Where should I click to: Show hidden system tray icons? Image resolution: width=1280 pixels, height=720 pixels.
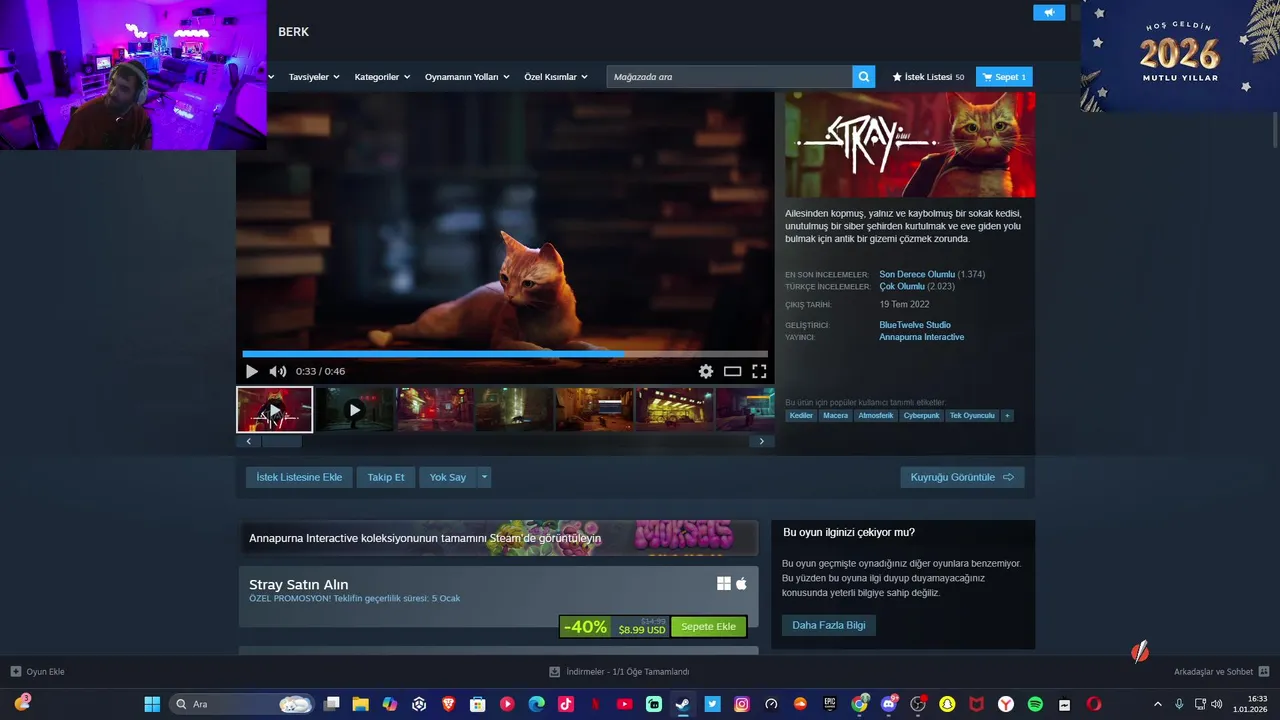pos(1158,704)
